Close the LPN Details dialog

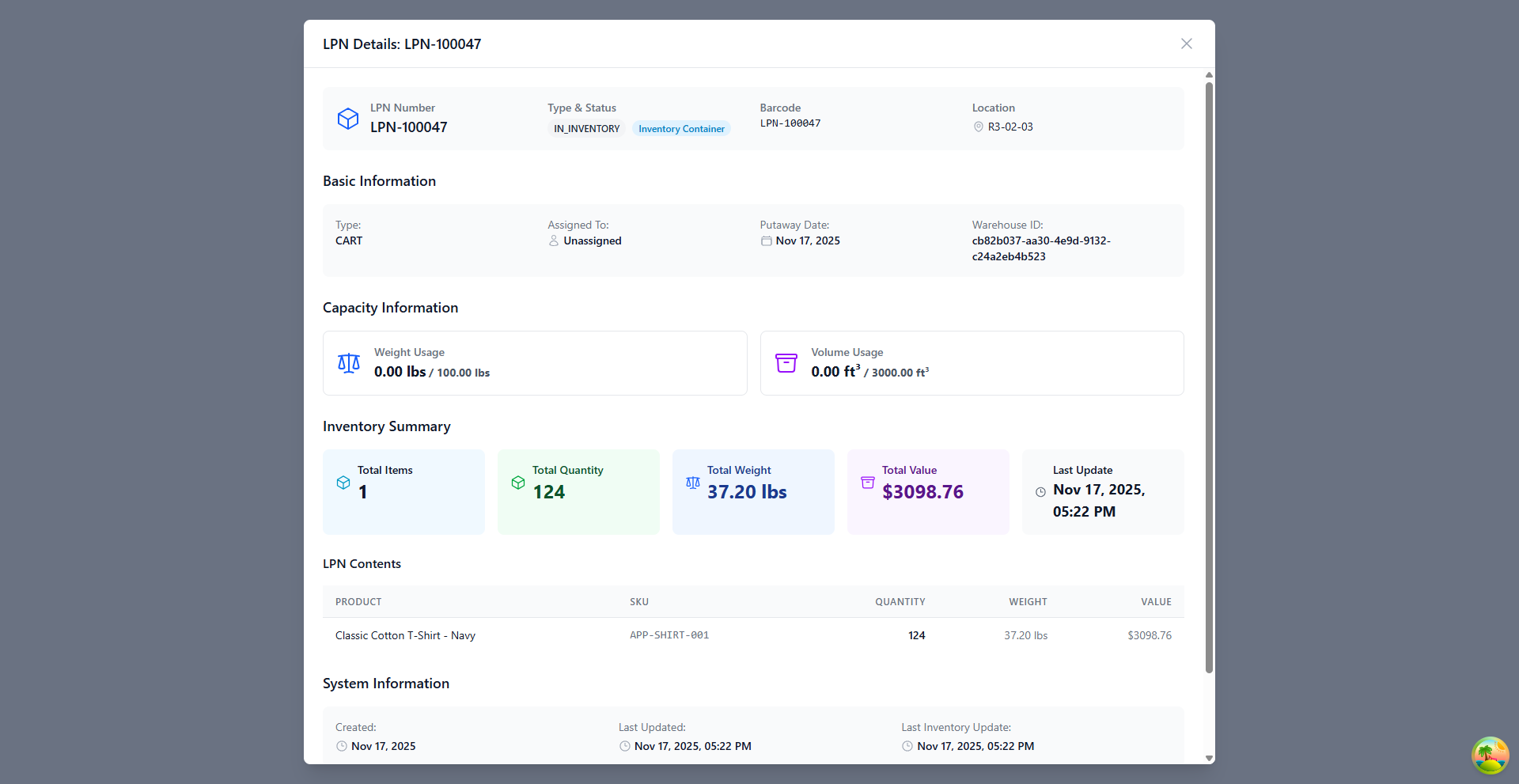(1186, 44)
